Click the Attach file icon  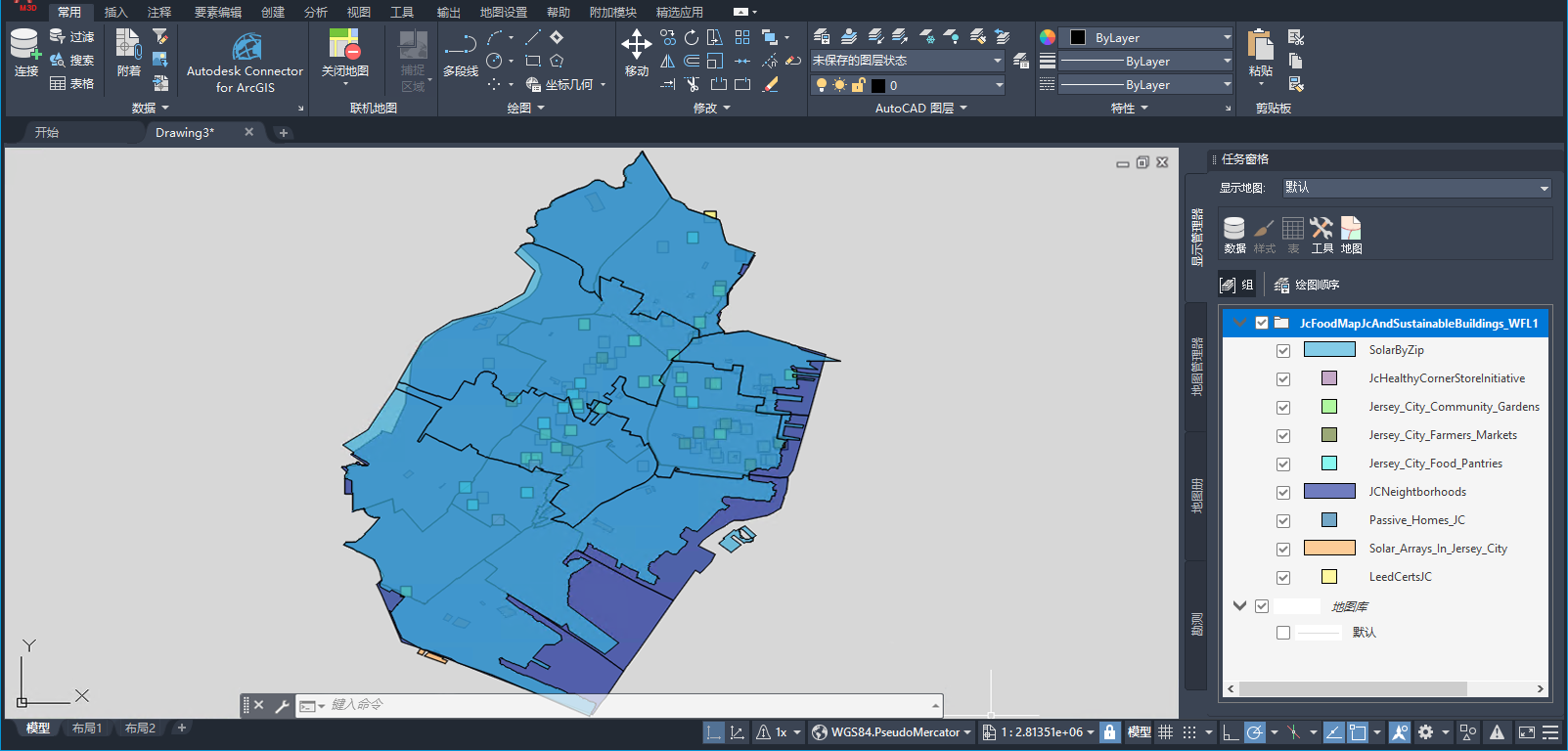point(128,53)
